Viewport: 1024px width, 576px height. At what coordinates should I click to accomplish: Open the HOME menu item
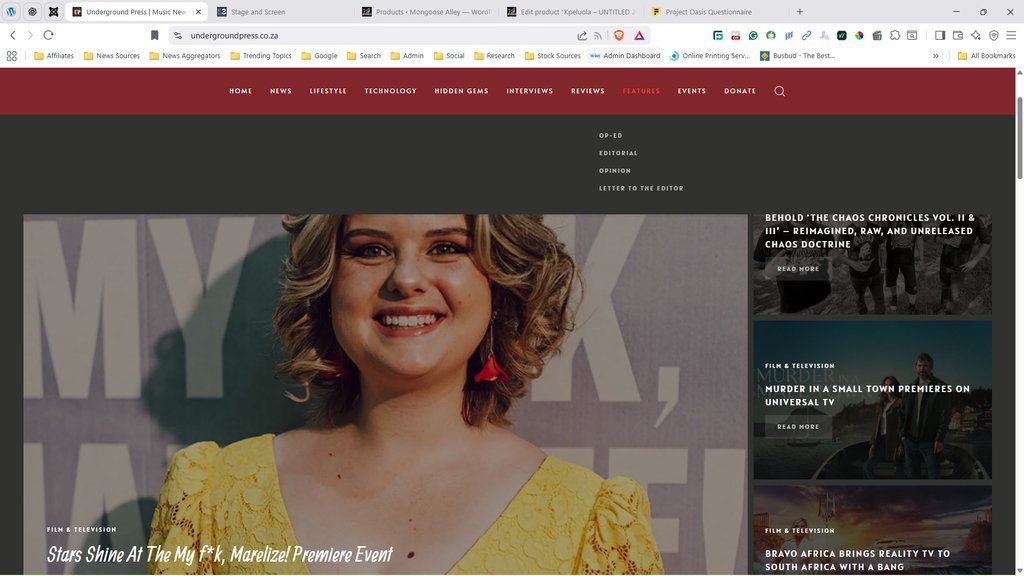[x=240, y=91]
